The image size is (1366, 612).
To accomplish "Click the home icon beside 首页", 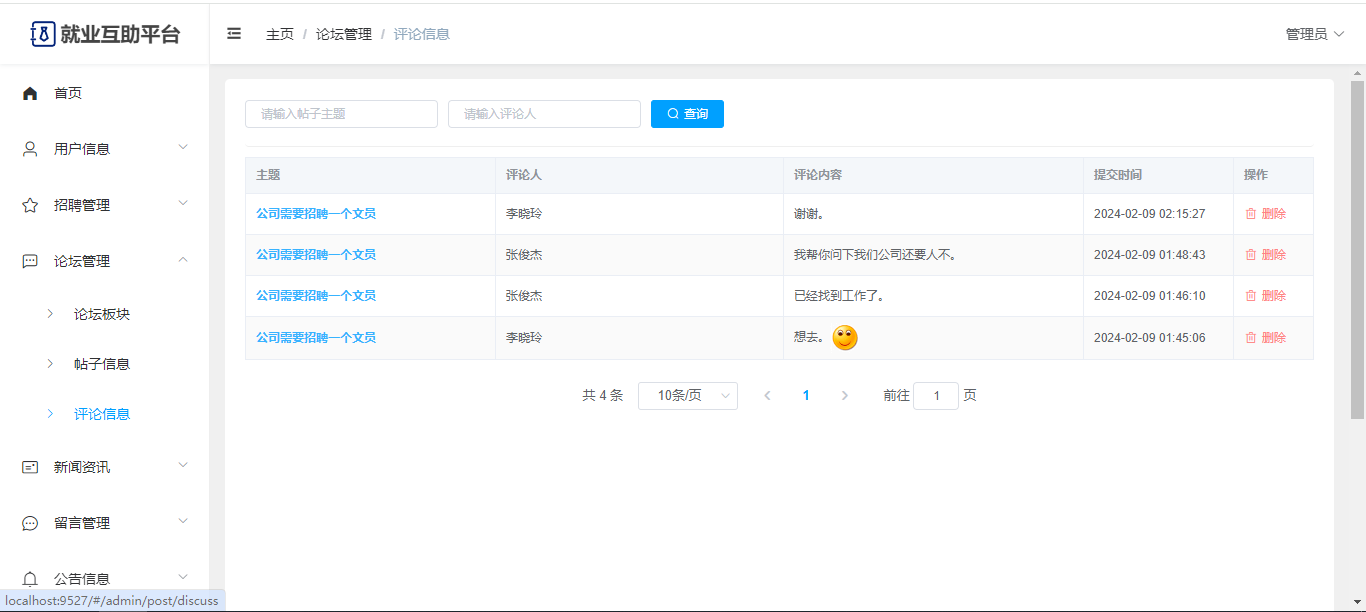I will (x=30, y=93).
